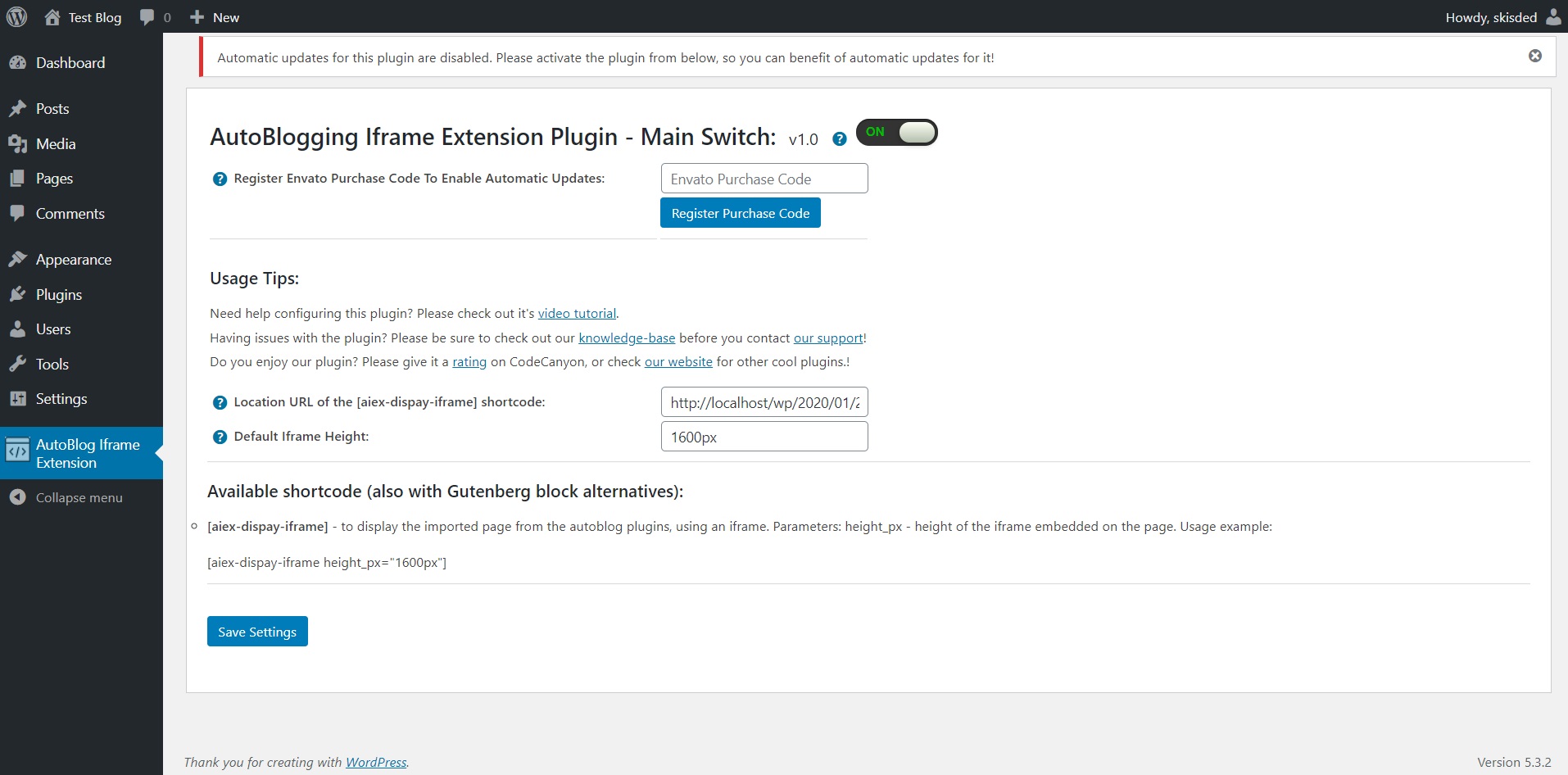Collapse the admin sidebar menu
1568x775 pixels.
pyautogui.click(x=81, y=497)
